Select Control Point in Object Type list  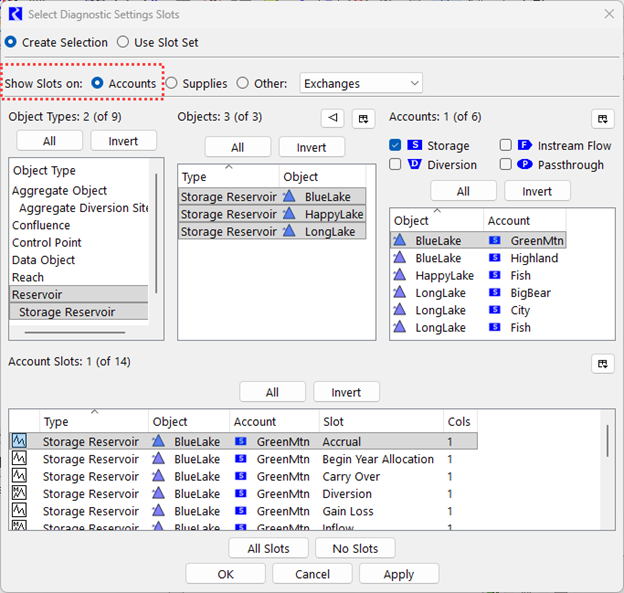47,243
